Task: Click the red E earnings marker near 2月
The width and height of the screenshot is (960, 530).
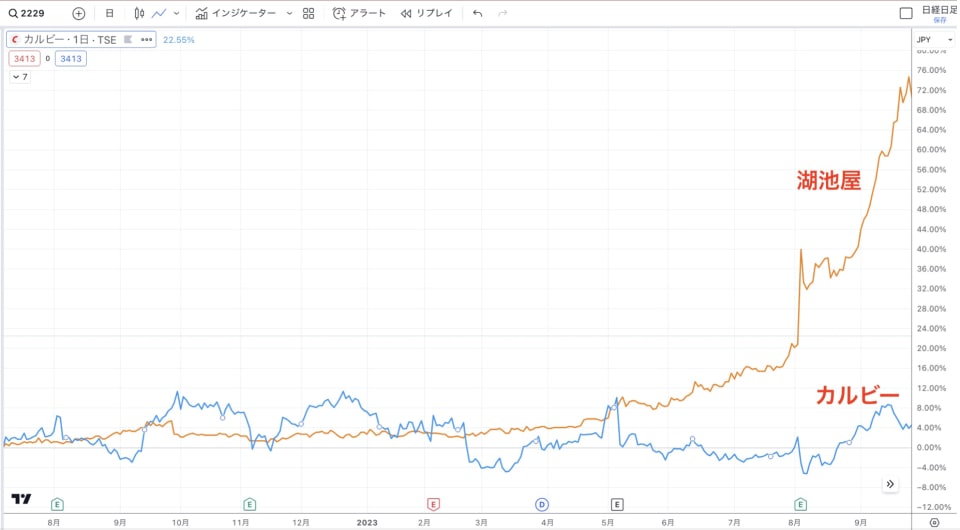Action: (x=433, y=504)
